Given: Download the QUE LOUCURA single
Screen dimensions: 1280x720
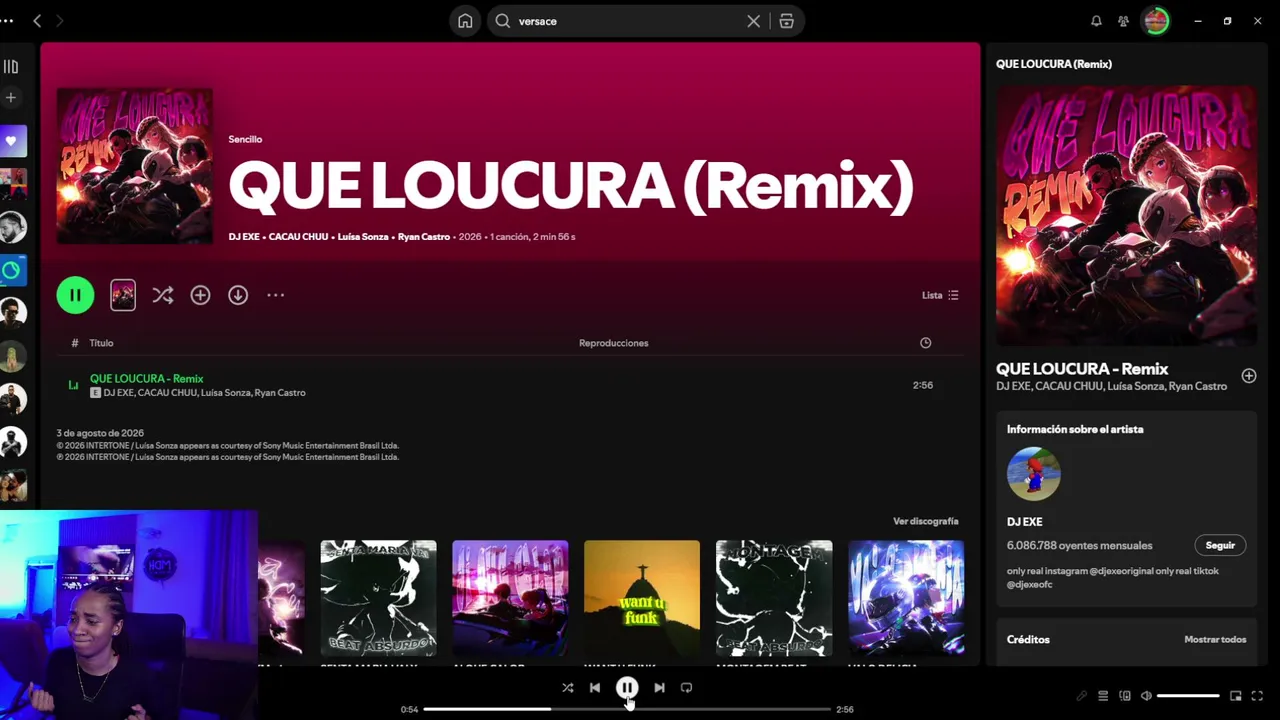Looking at the screenshot, I should pyautogui.click(x=238, y=295).
